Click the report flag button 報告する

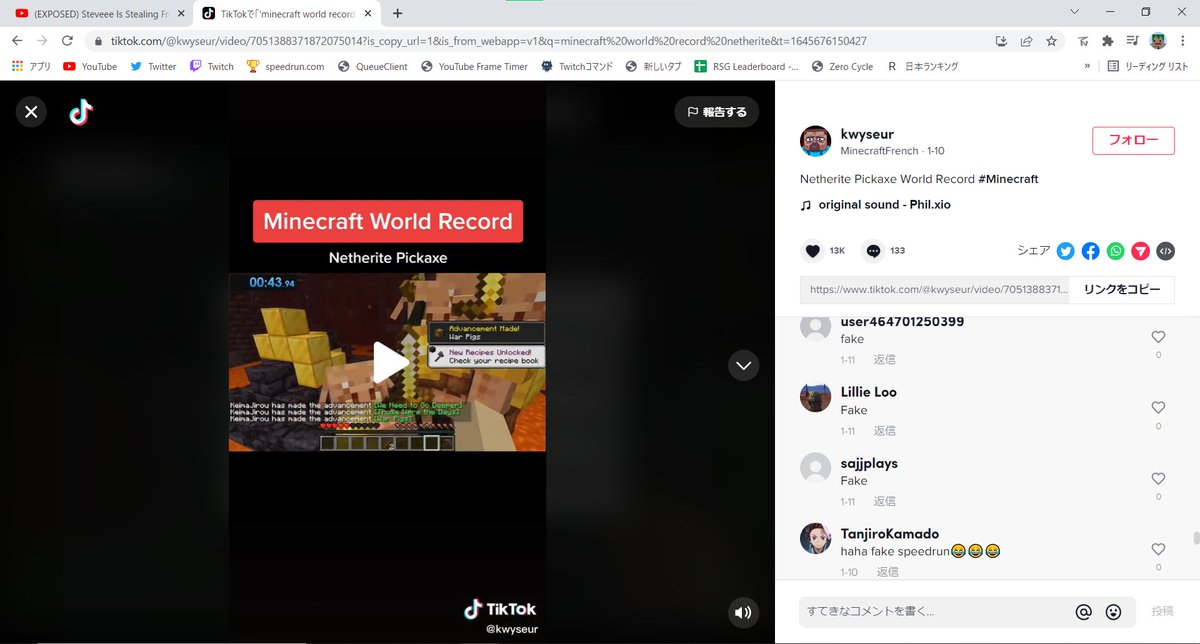[x=716, y=112]
